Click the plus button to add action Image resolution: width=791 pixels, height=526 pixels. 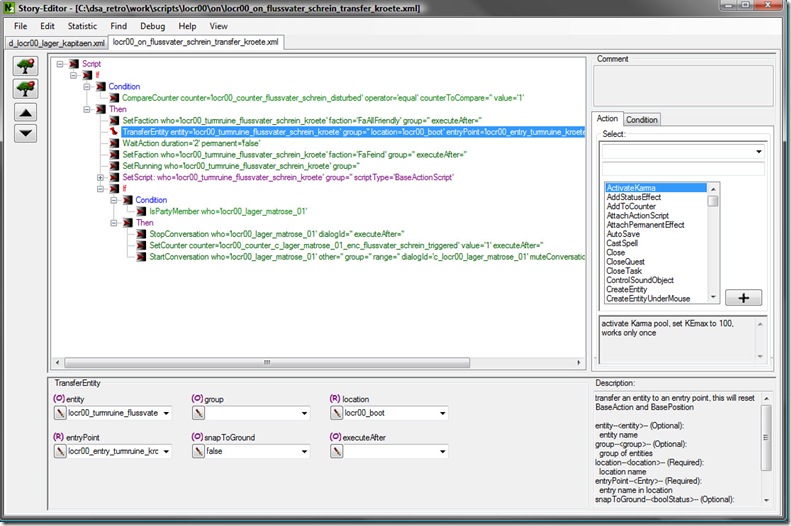tap(741, 298)
